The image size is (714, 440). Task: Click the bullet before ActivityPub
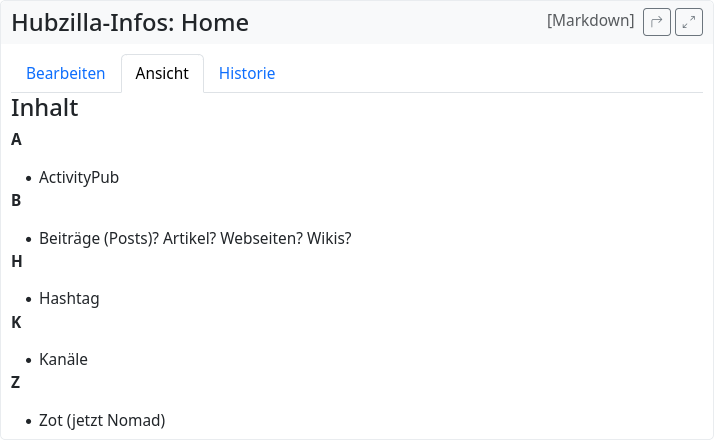28,178
